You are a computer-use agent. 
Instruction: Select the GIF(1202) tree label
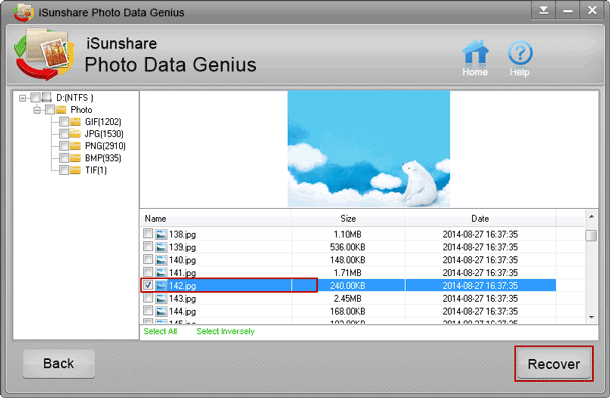point(103,122)
